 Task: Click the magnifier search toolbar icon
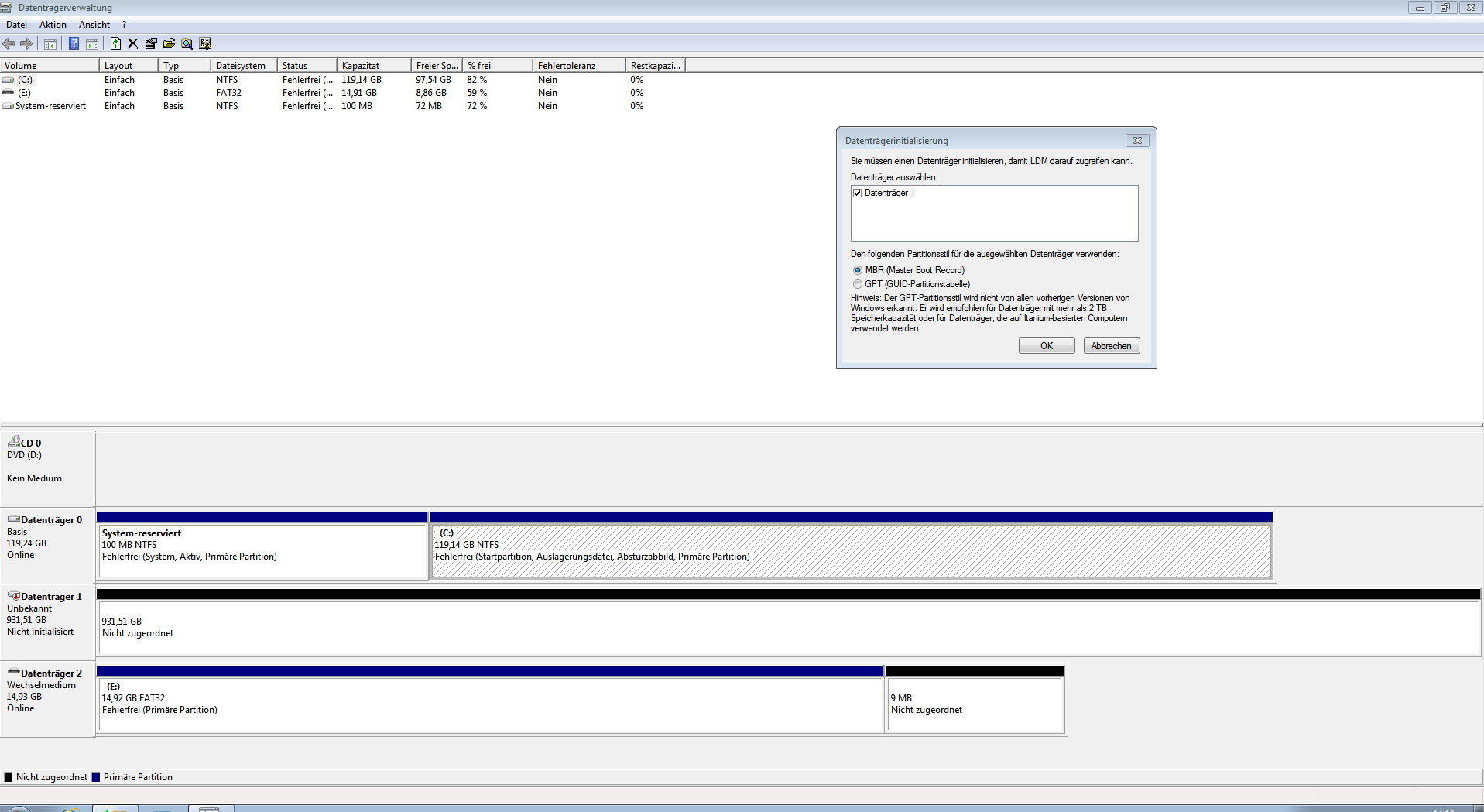click(x=187, y=43)
